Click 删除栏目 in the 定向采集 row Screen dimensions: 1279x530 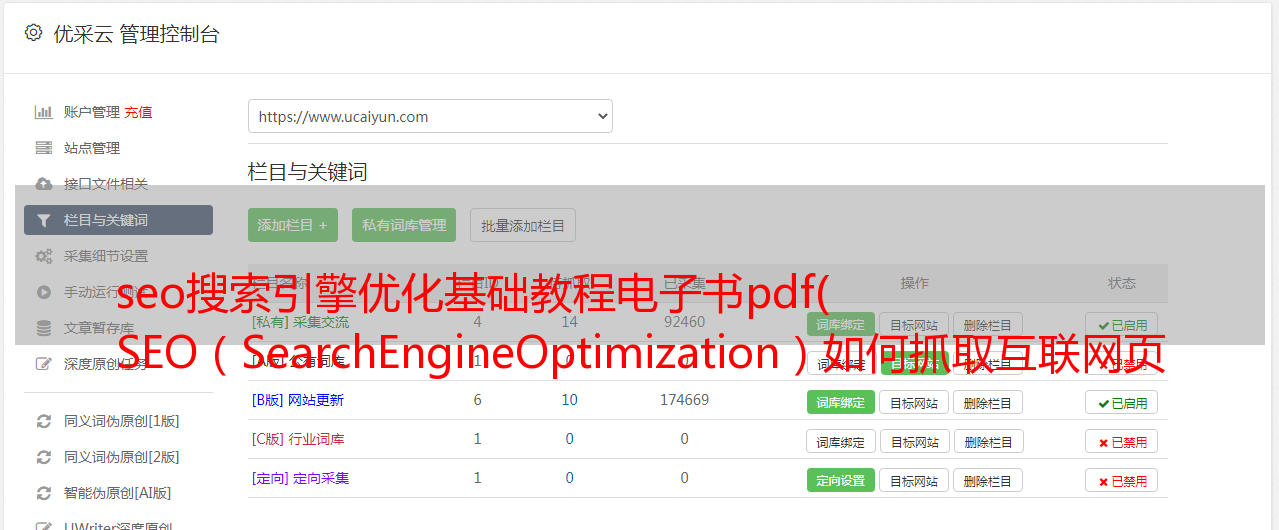click(988, 480)
